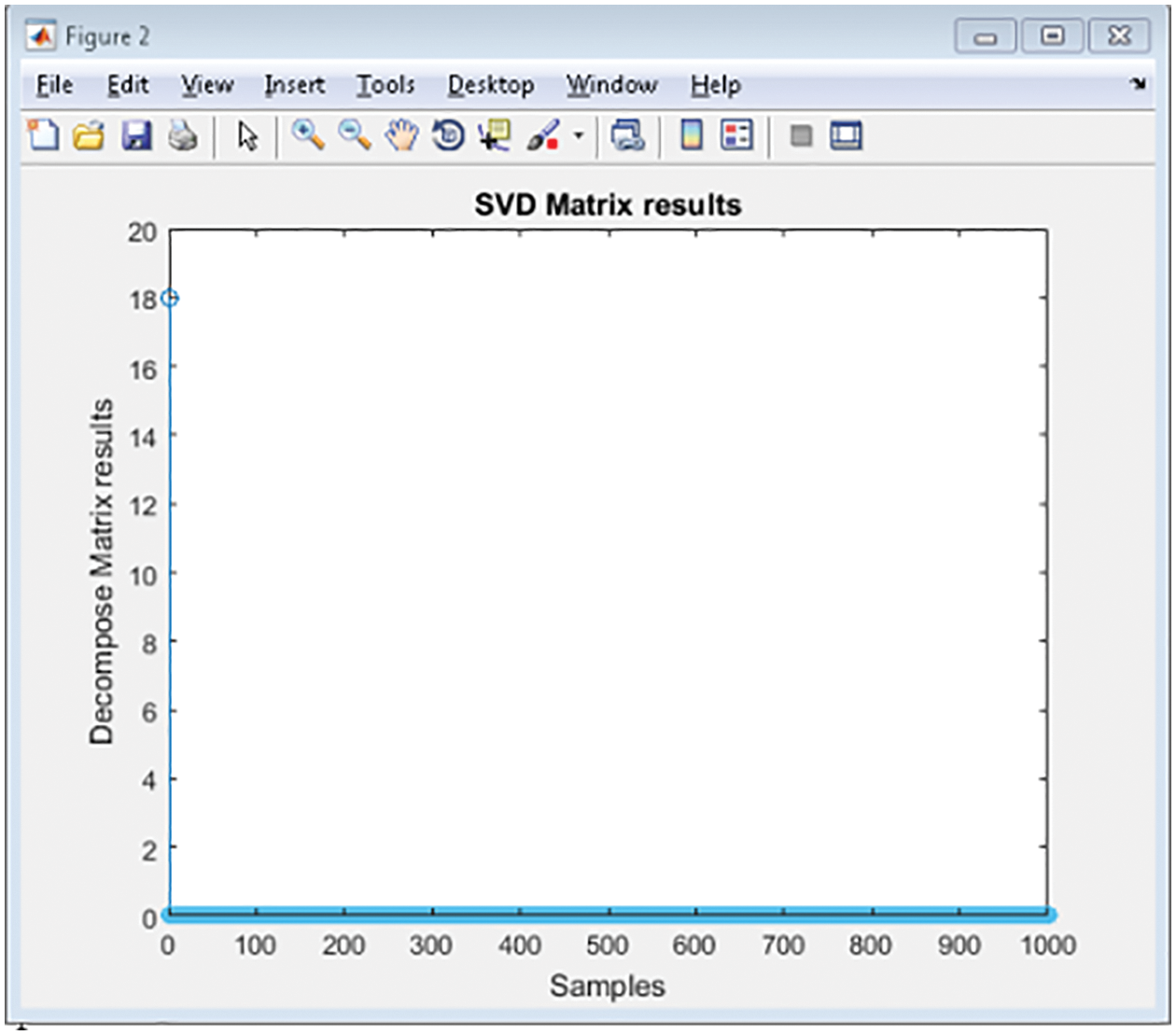Open a file with the folder icon

coord(89,136)
